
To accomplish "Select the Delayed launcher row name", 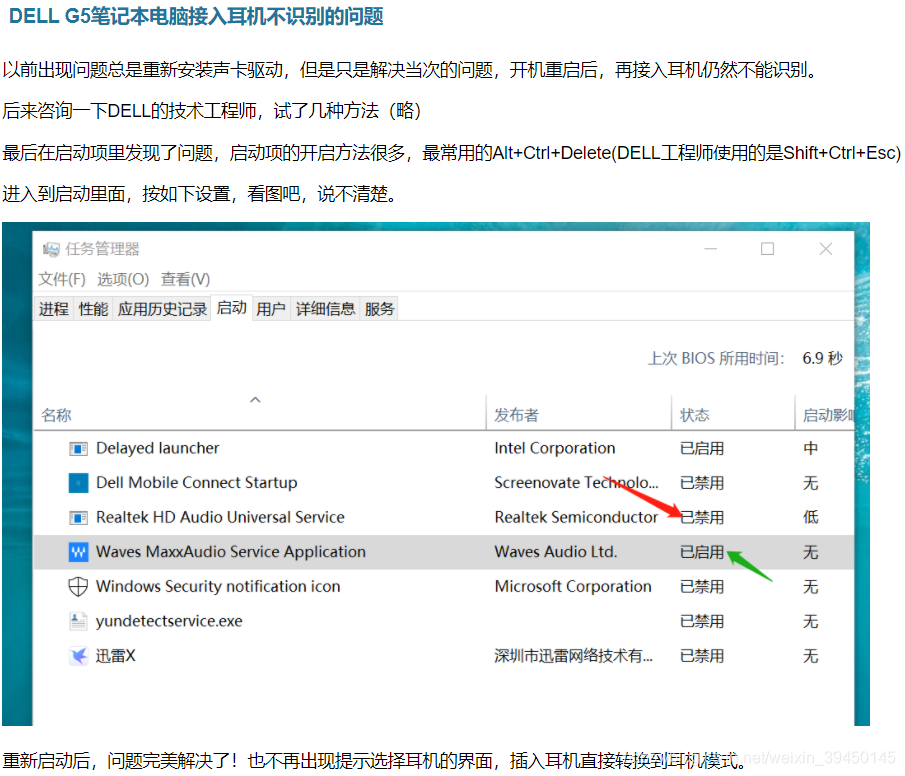I will (x=158, y=449).
